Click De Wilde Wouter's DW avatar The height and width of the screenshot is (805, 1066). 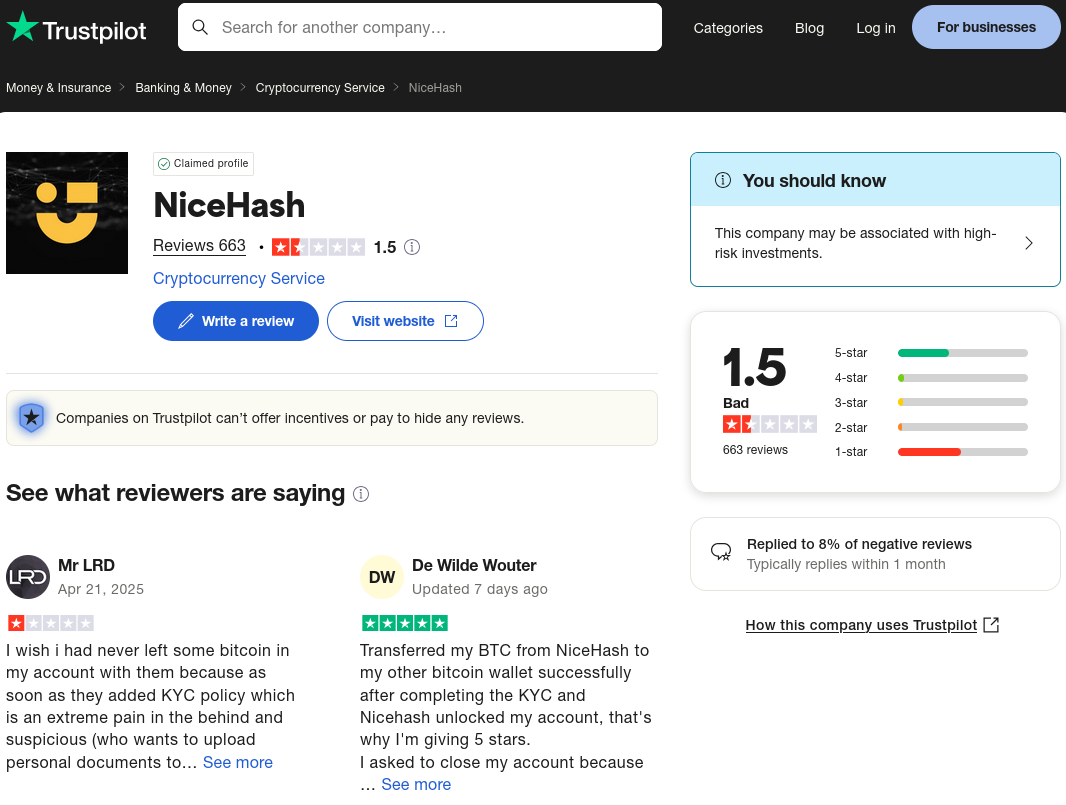pos(381,577)
